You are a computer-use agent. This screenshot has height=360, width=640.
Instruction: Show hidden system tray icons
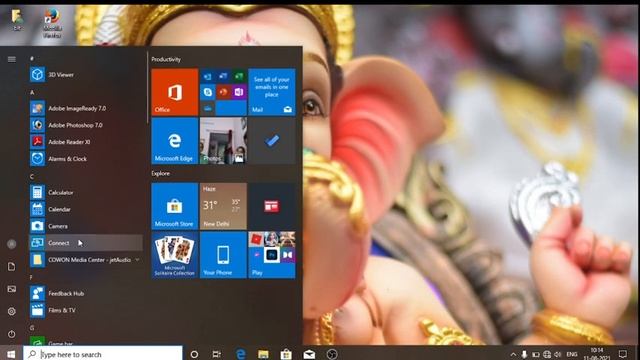(x=513, y=354)
